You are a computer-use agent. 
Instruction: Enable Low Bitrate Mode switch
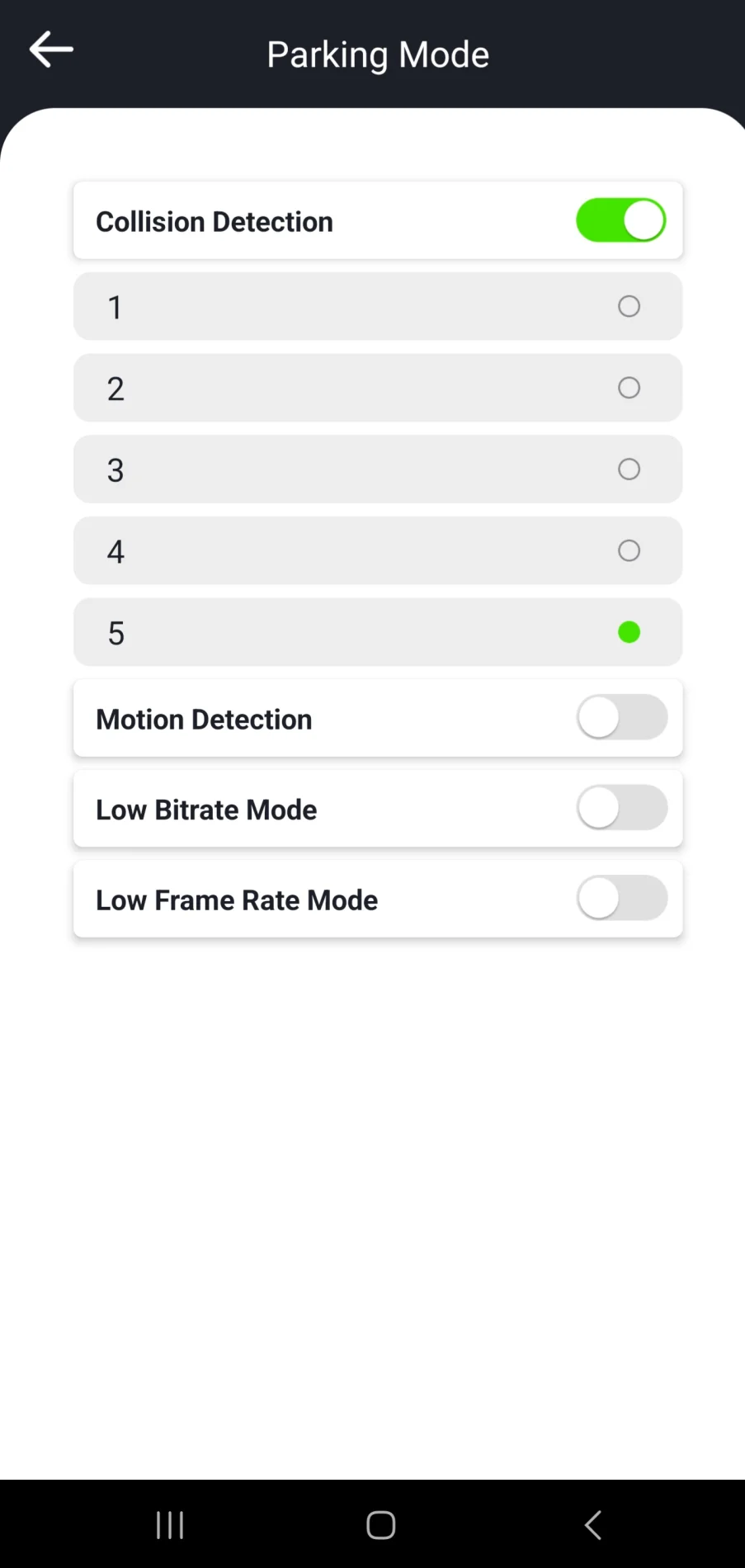click(x=621, y=808)
